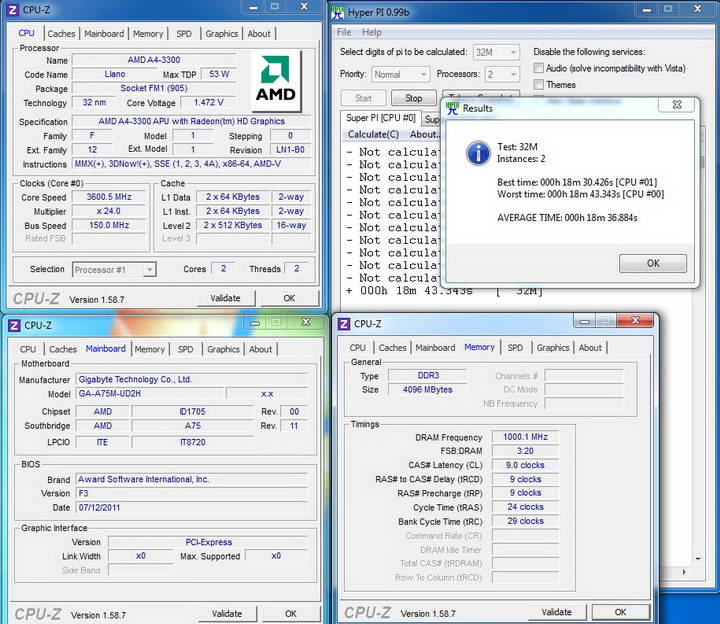Click the CPU-Z icon in Mainboard window title
This screenshot has height=624, width=720.
coord(13,325)
